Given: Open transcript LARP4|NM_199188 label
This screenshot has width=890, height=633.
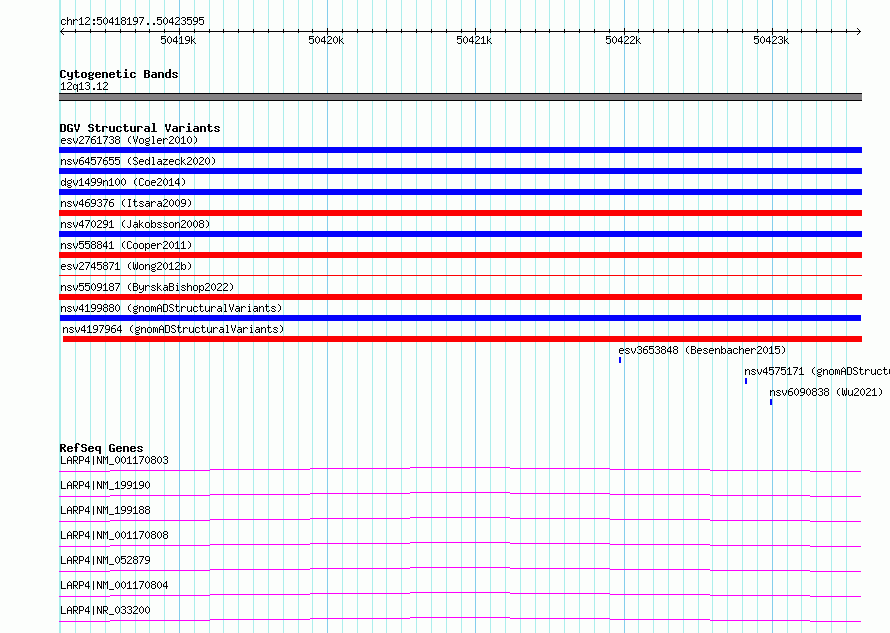Looking at the screenshot, I should 105,510.
